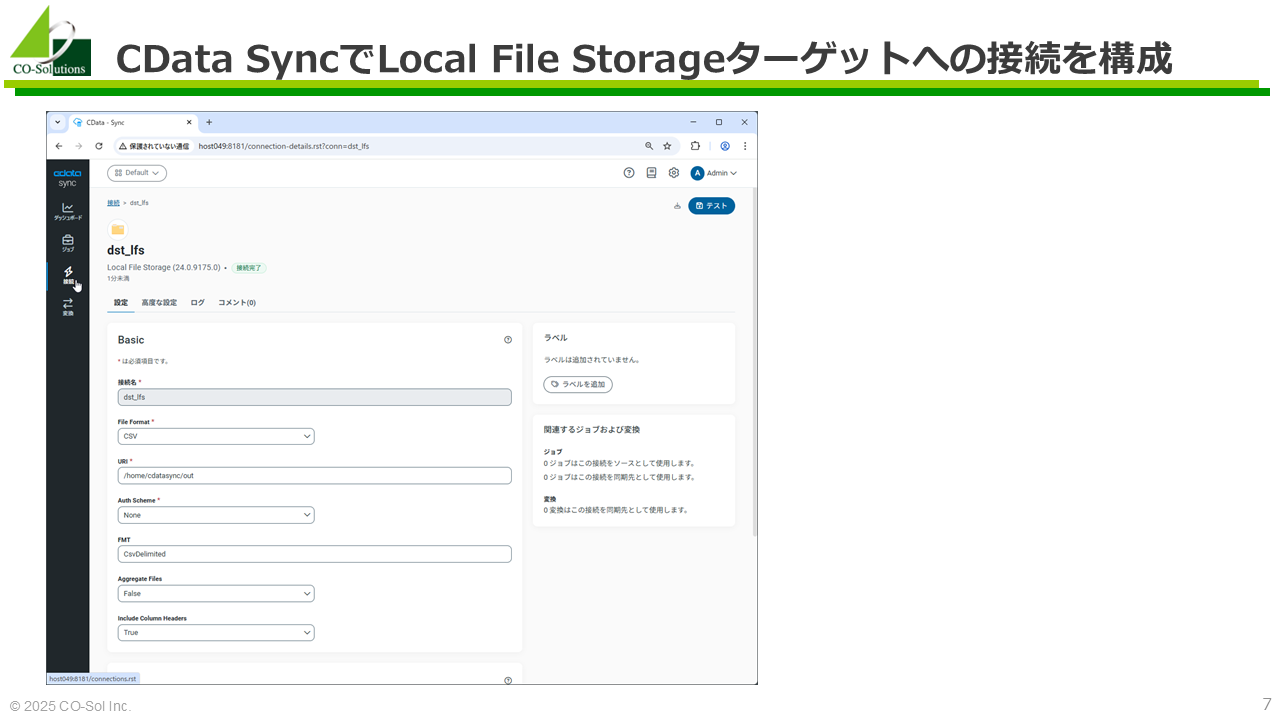Click the page vertical scrollbar
1280x720 pixels.
point(754,360)
